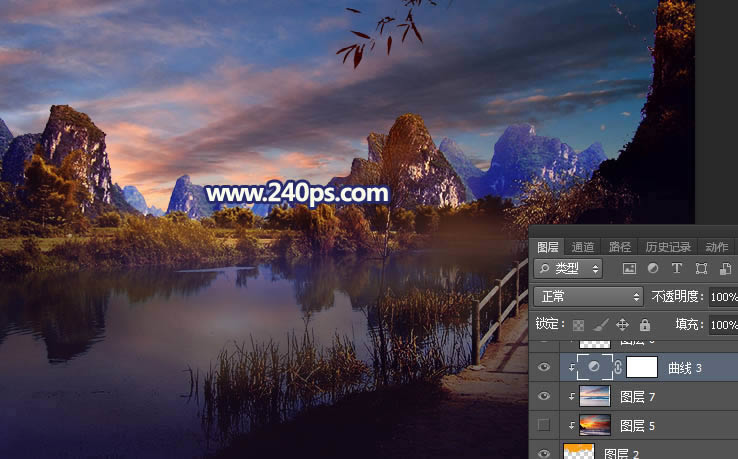Filter layers by shape type
Image resolution: width=738 pixels, height=459 pixels.
point(701,269)
